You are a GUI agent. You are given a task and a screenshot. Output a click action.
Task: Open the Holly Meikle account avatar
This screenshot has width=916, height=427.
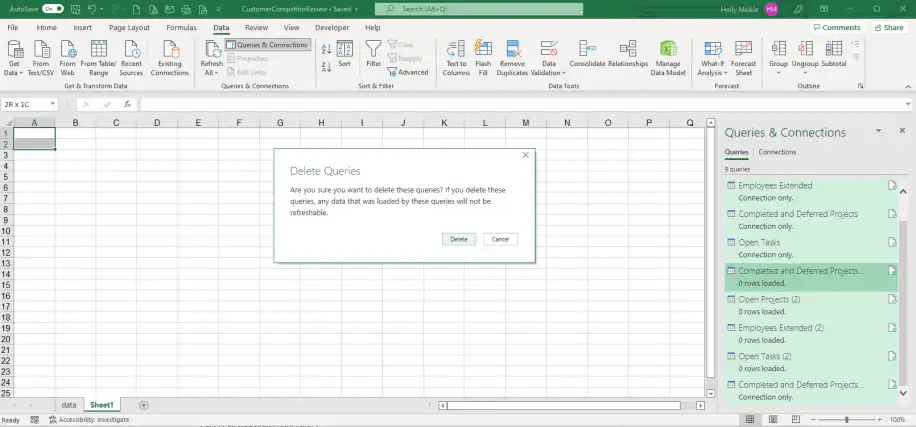[x=771, y=9]
